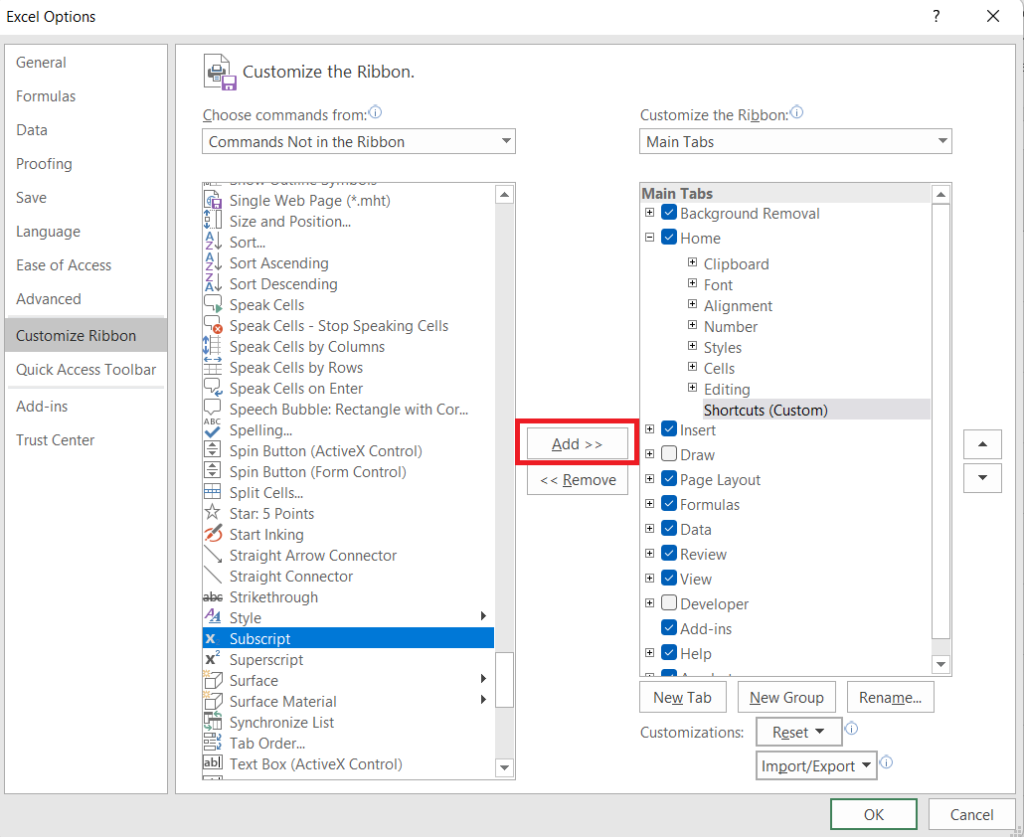Switch to the Quick Access Toolbar section
1024x837 pixels.
[86, 370]
